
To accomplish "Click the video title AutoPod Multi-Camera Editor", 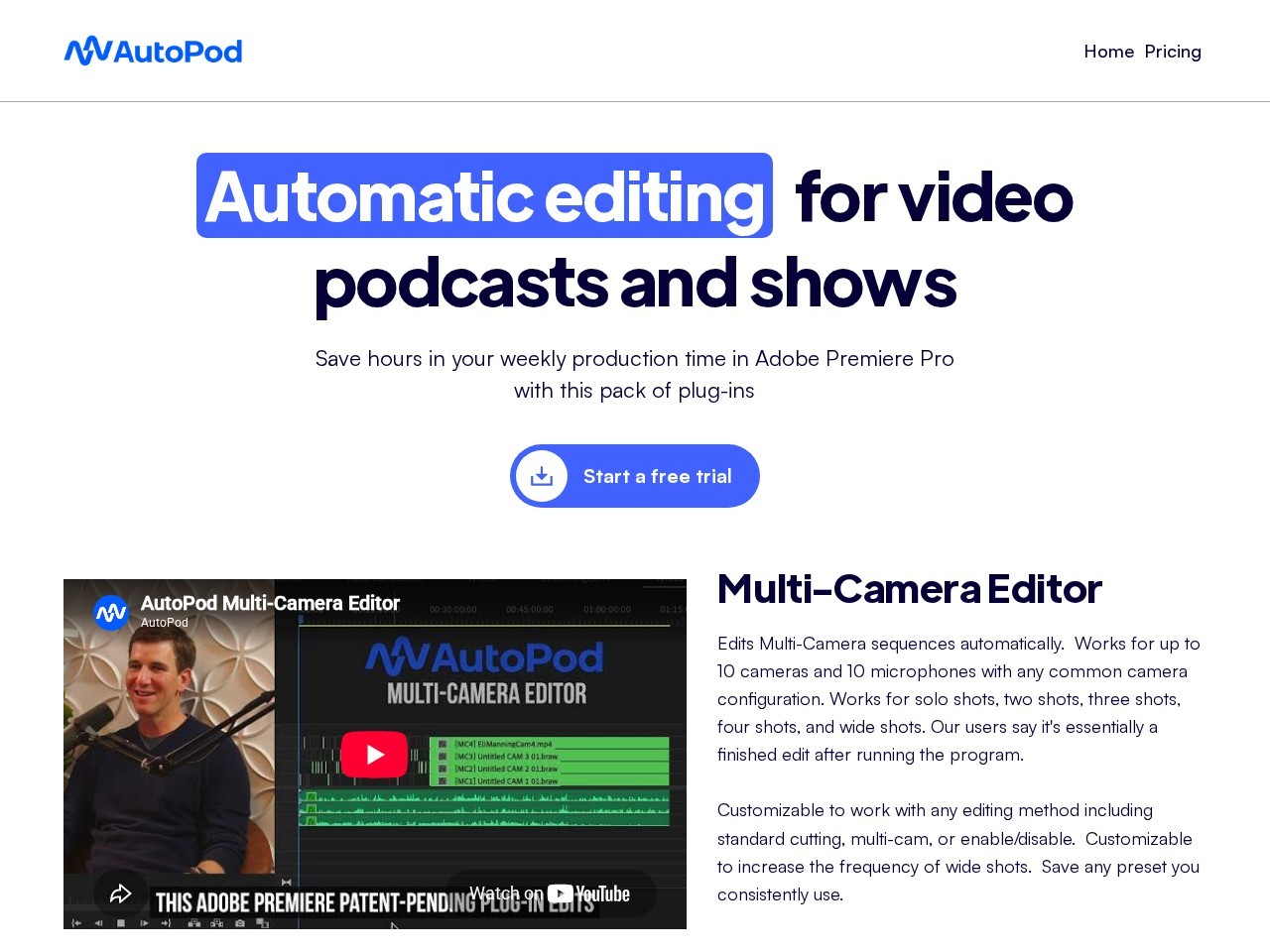I will tap(270, 603).
